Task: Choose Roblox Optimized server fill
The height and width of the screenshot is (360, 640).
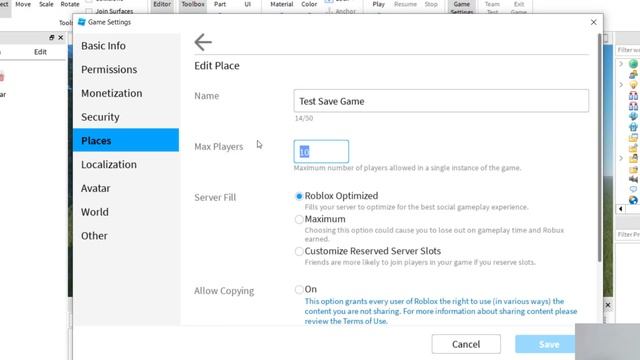Action: pyautogui.click(x=299, y=196)
